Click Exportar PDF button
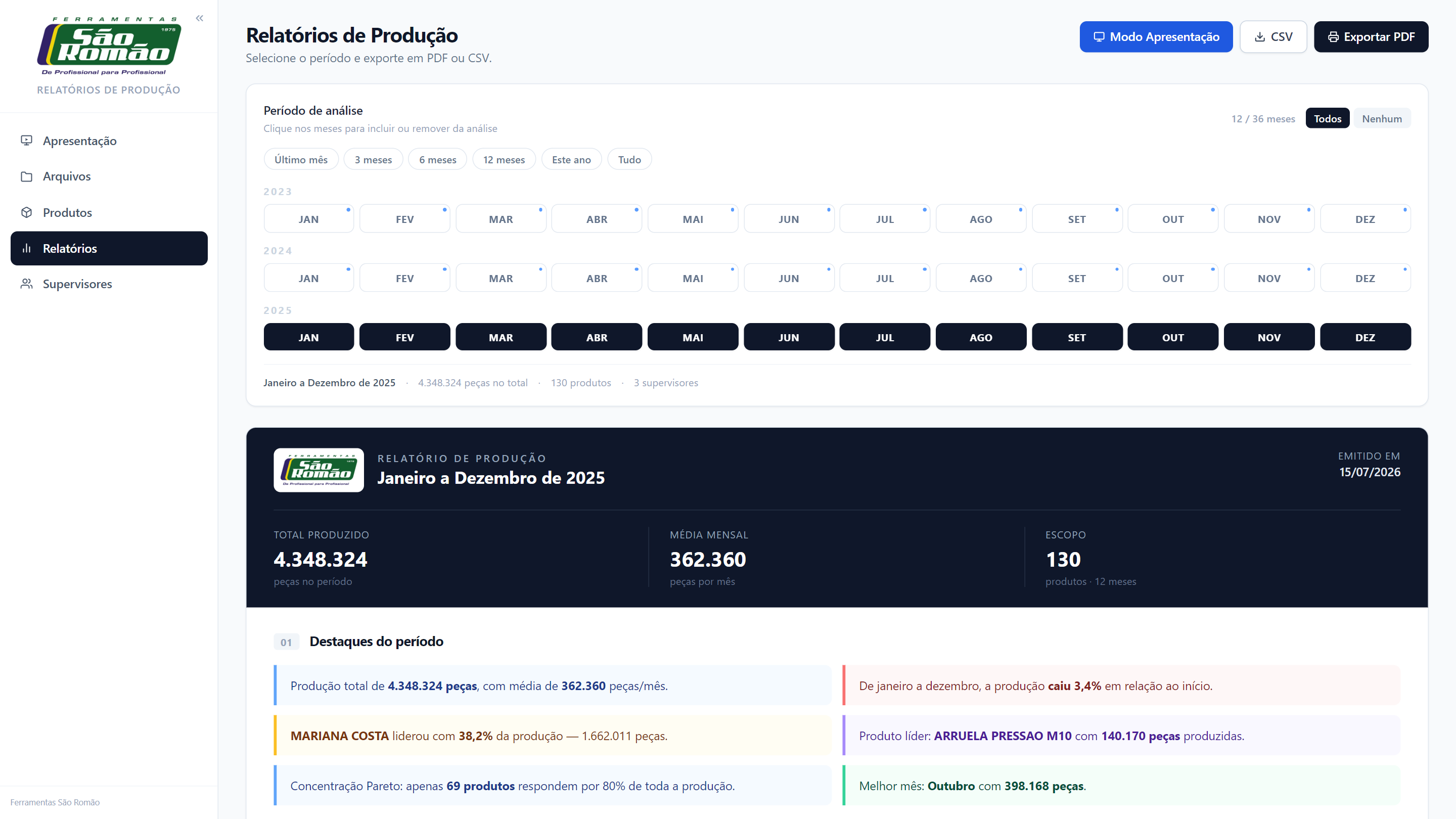Screen dimensions: 1456x819 coord(1371,37)
